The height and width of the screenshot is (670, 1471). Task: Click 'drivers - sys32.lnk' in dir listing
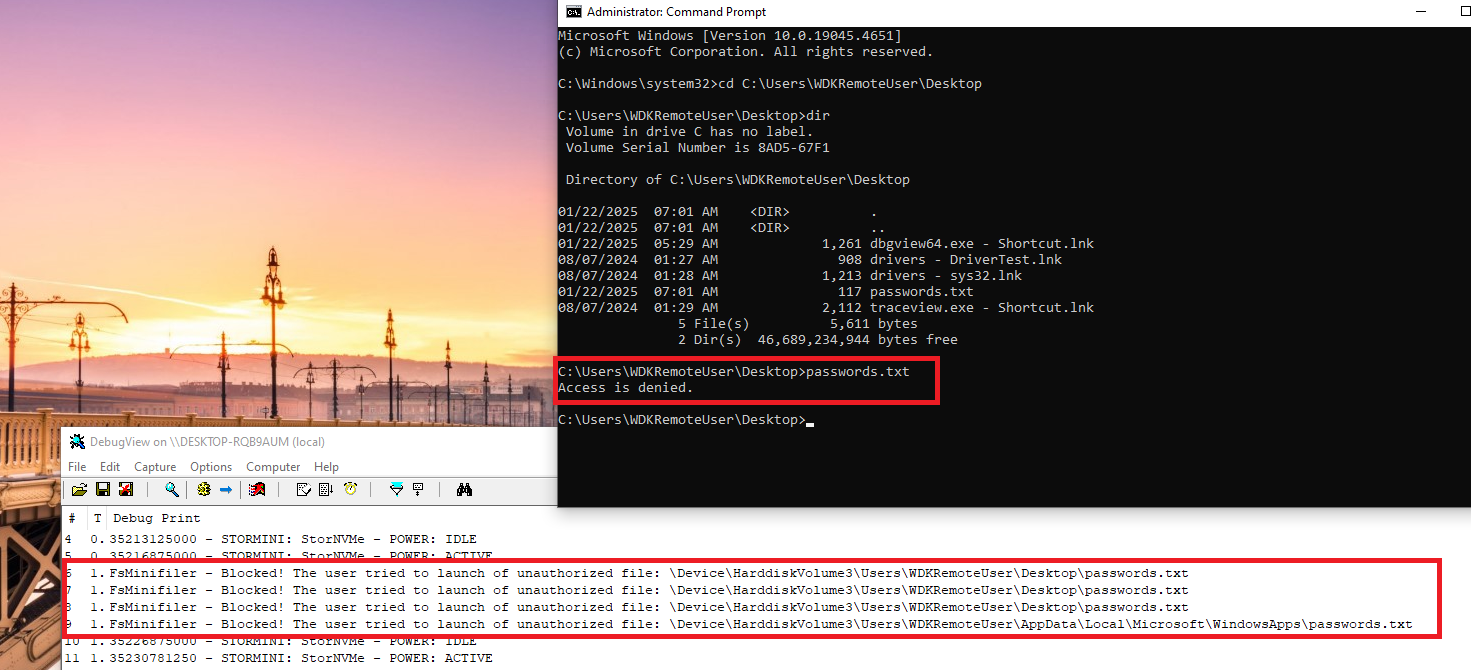[x=946, y=276]
